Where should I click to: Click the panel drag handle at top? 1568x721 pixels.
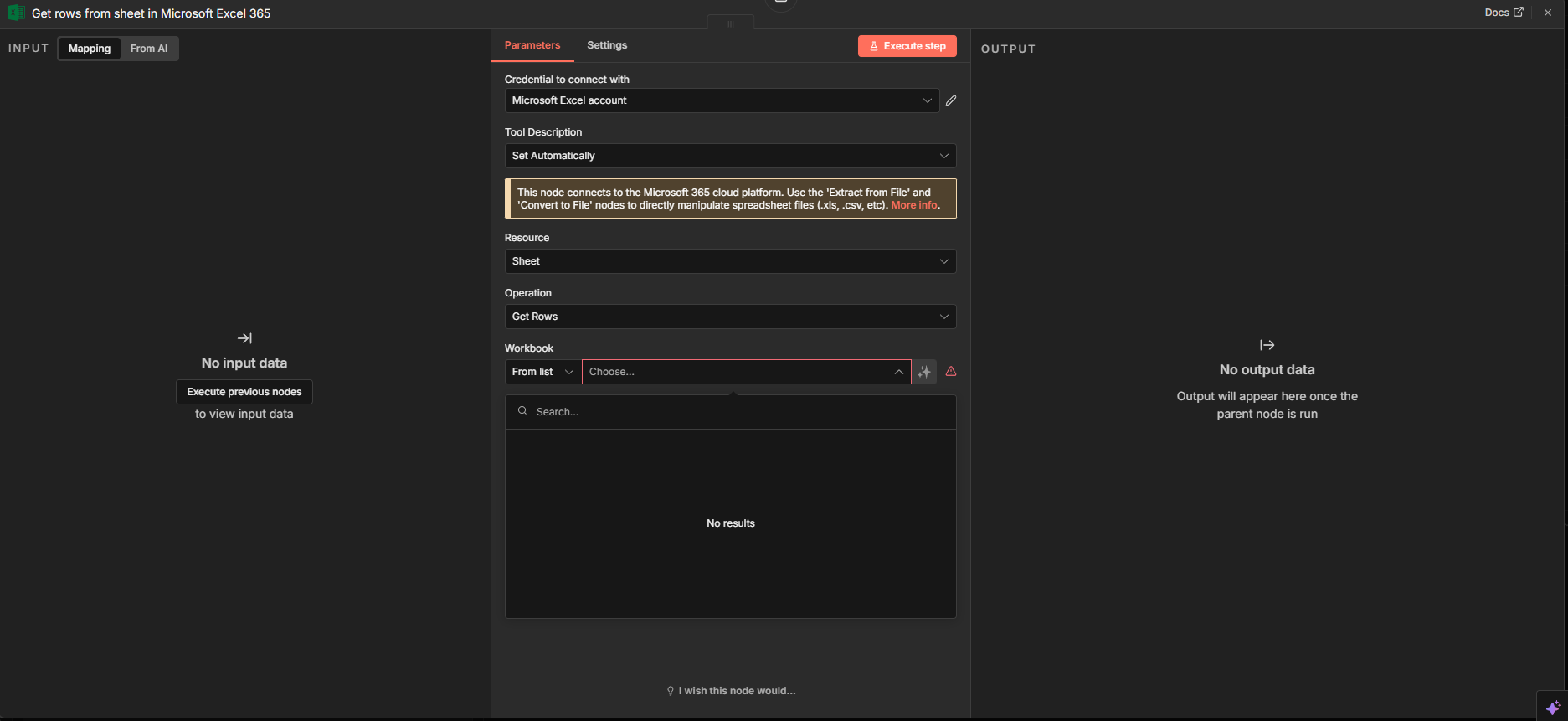coord(730,23)
